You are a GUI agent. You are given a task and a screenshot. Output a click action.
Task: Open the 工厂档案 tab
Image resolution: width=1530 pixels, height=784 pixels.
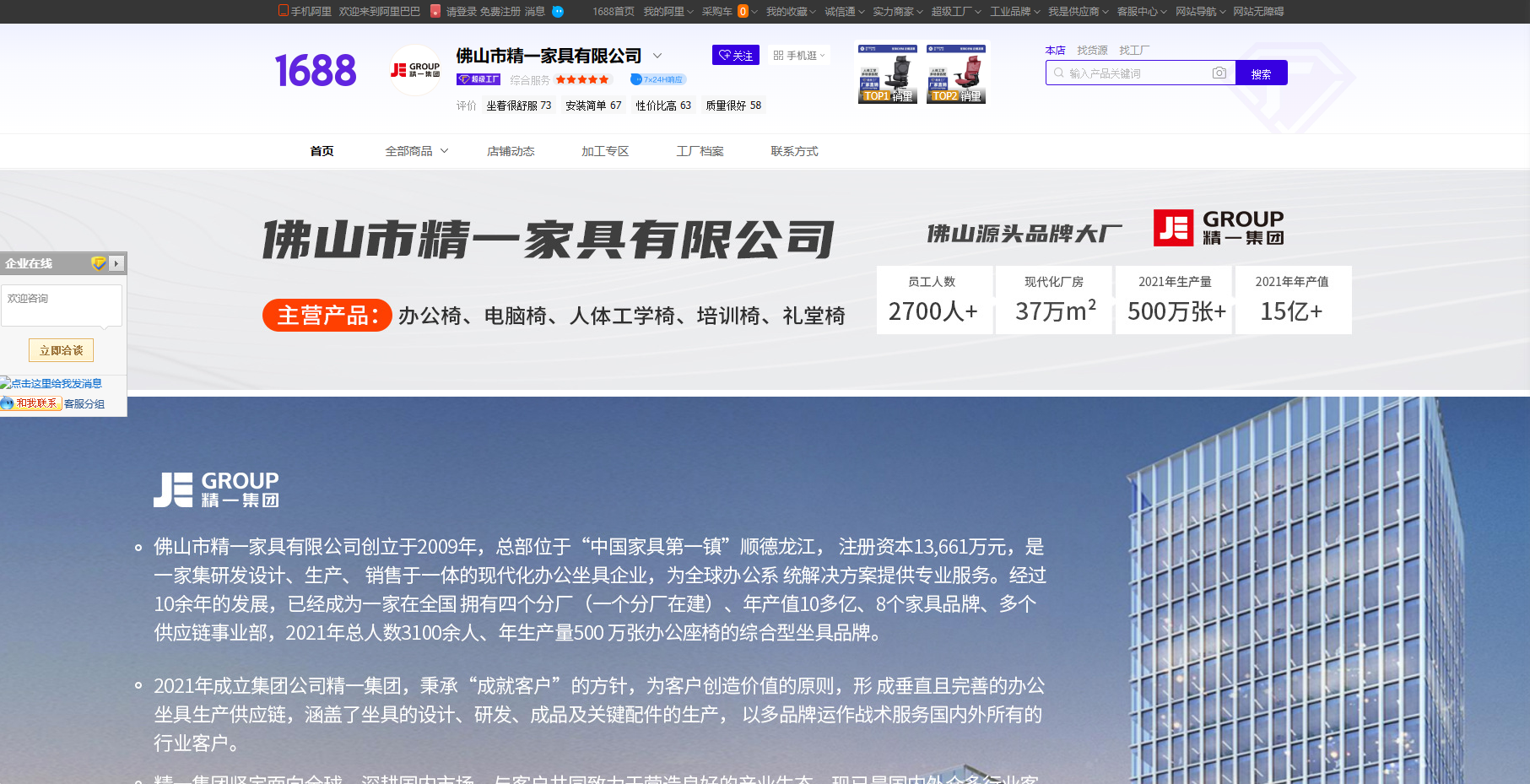pyautogui.click(x=700, y=151)
